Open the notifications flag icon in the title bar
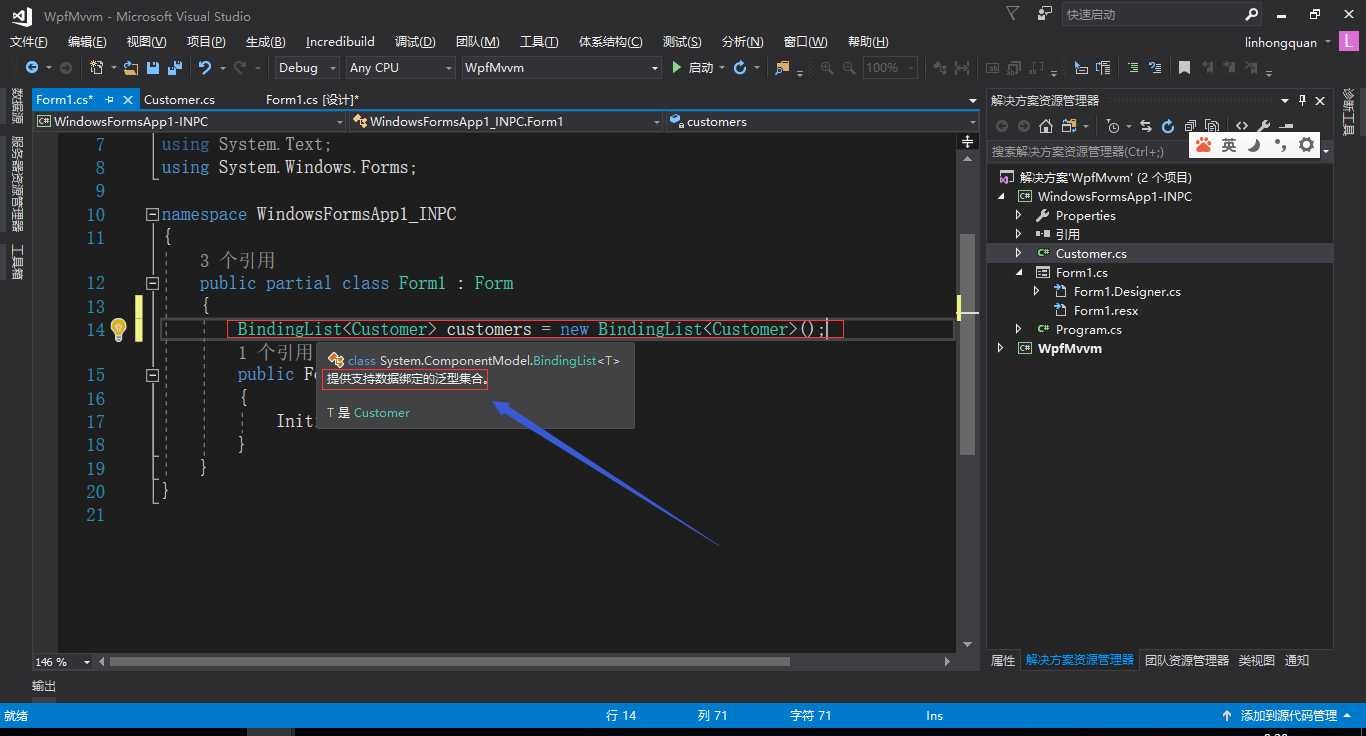 [x=1013, y=14]
